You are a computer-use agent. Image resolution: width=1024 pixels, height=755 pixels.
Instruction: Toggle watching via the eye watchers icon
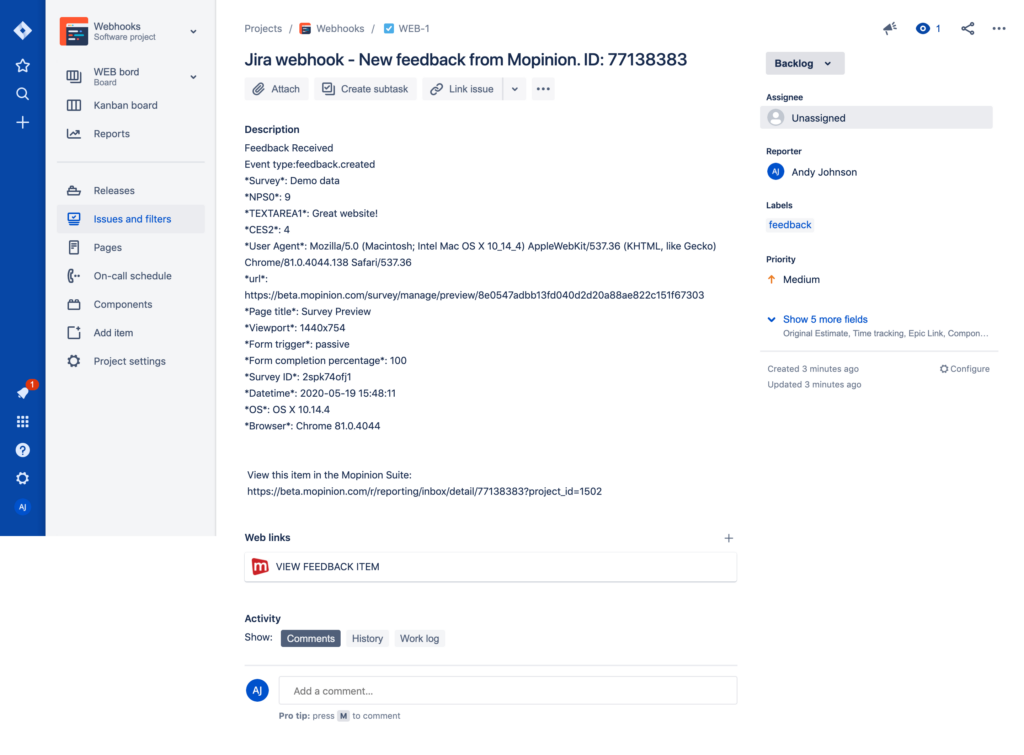922,28
